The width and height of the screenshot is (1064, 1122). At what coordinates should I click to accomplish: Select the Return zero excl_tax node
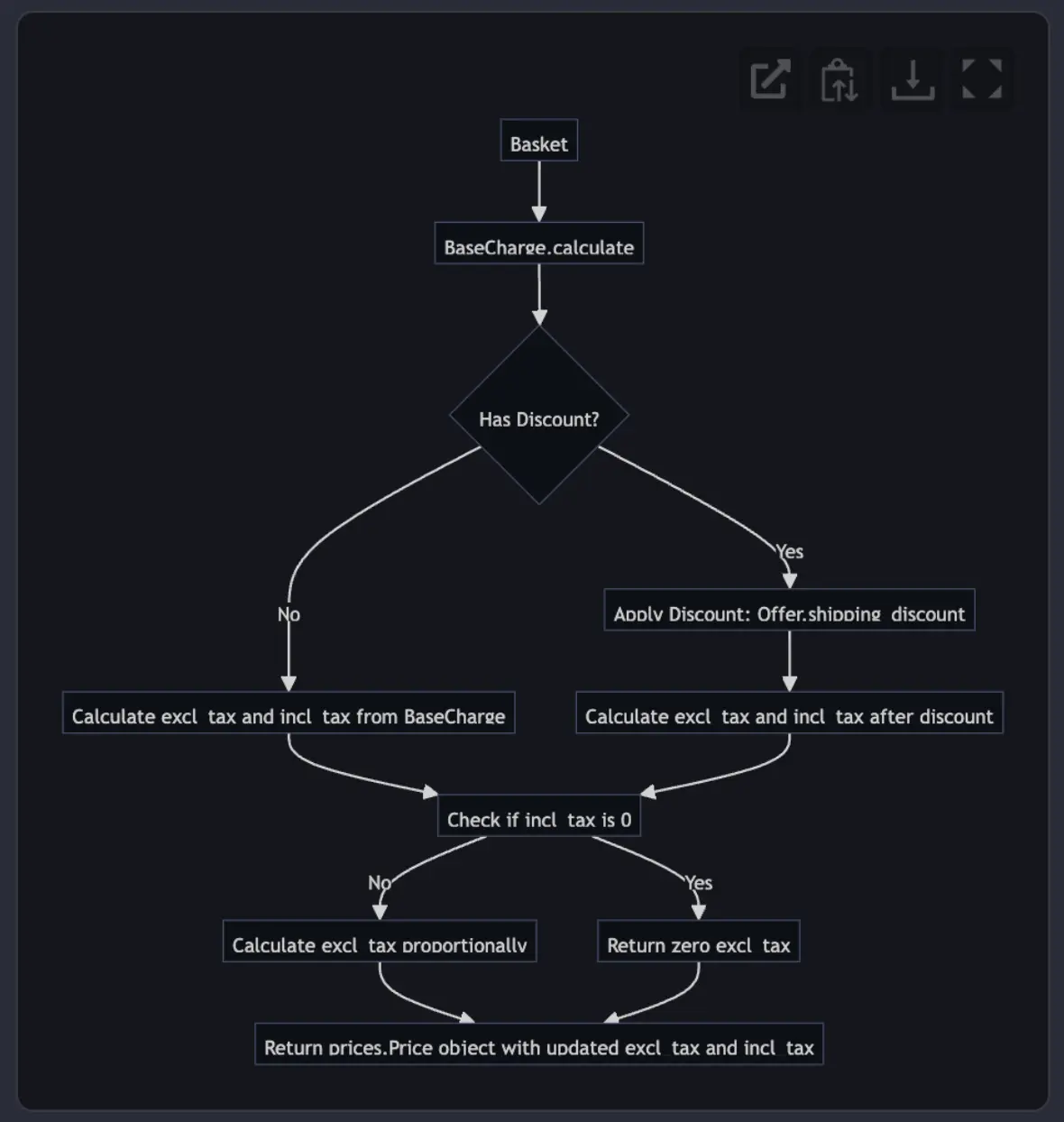pyautogui.click(x=699, y=942)
